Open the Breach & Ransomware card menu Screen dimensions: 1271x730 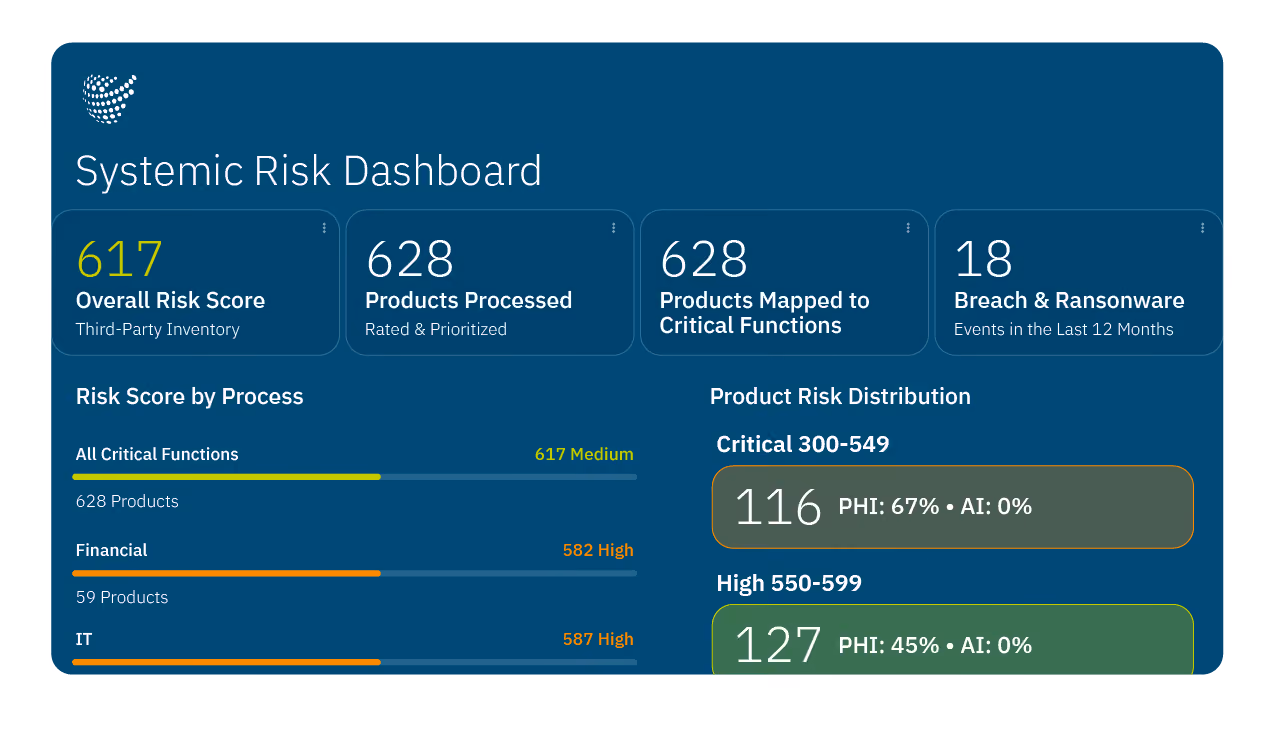pos(1202,228)
